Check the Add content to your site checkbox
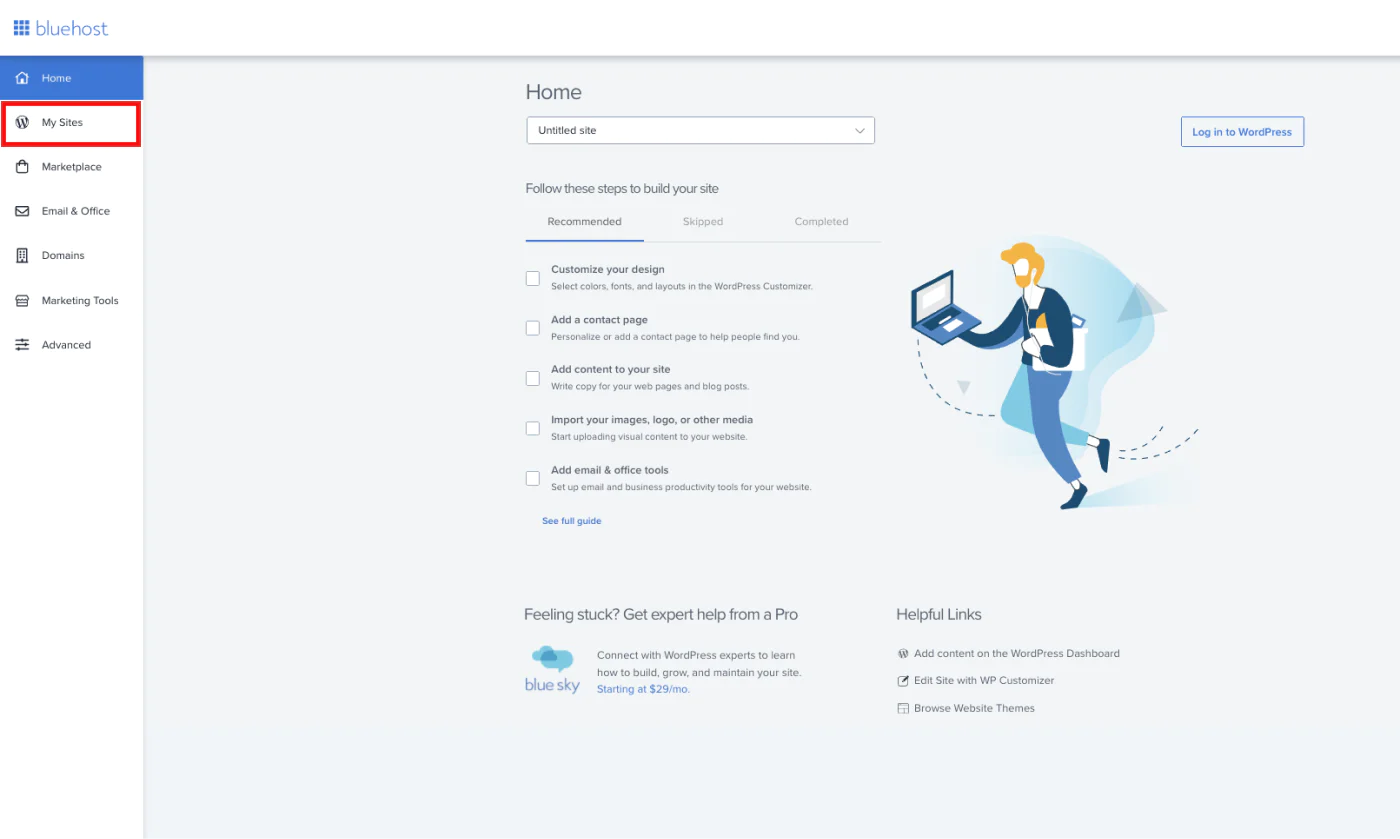This screenshot has width=1400, height=839. tap(533, 378)
